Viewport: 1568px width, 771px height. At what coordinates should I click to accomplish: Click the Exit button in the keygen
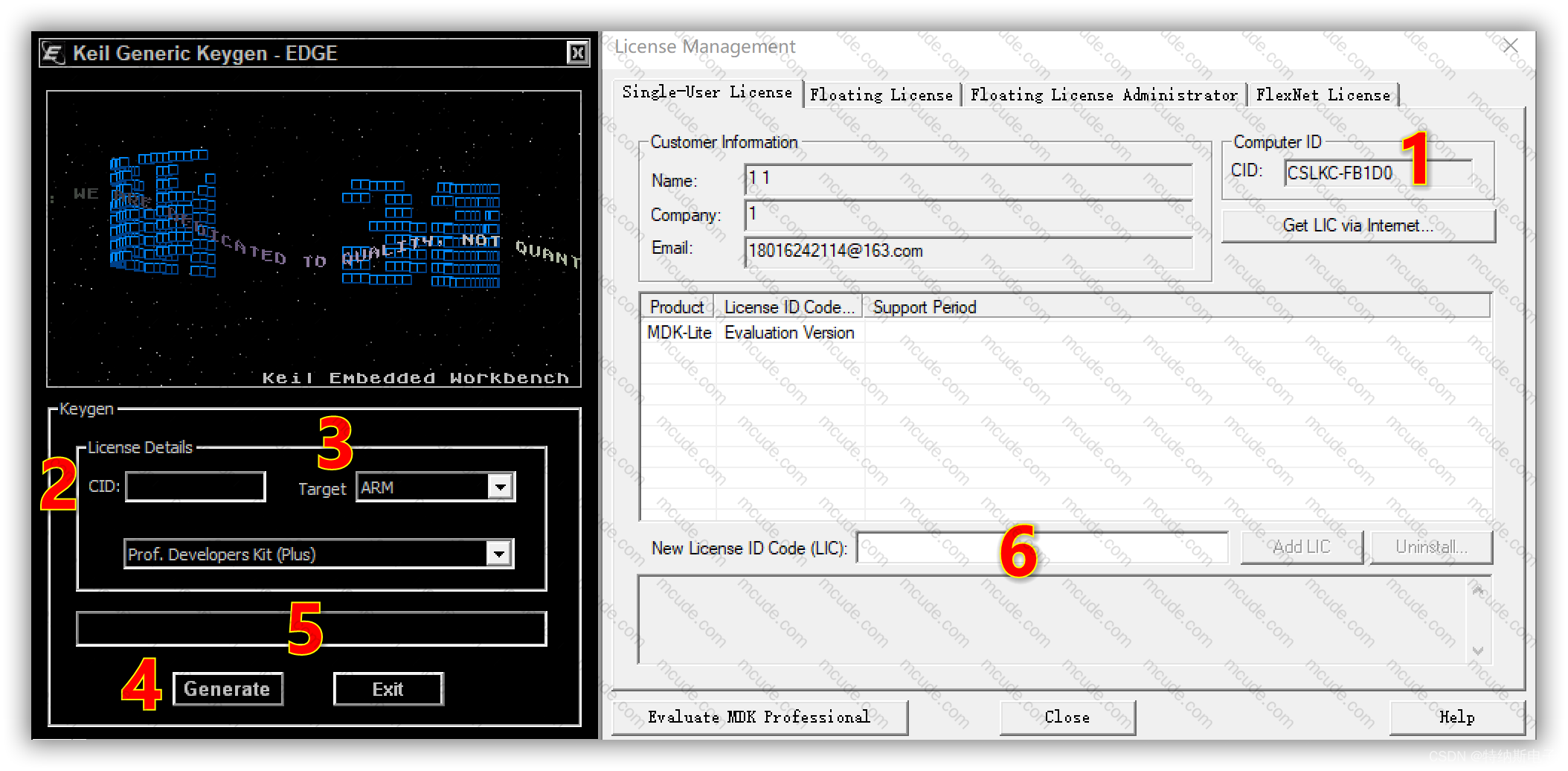tap(388, 688)
